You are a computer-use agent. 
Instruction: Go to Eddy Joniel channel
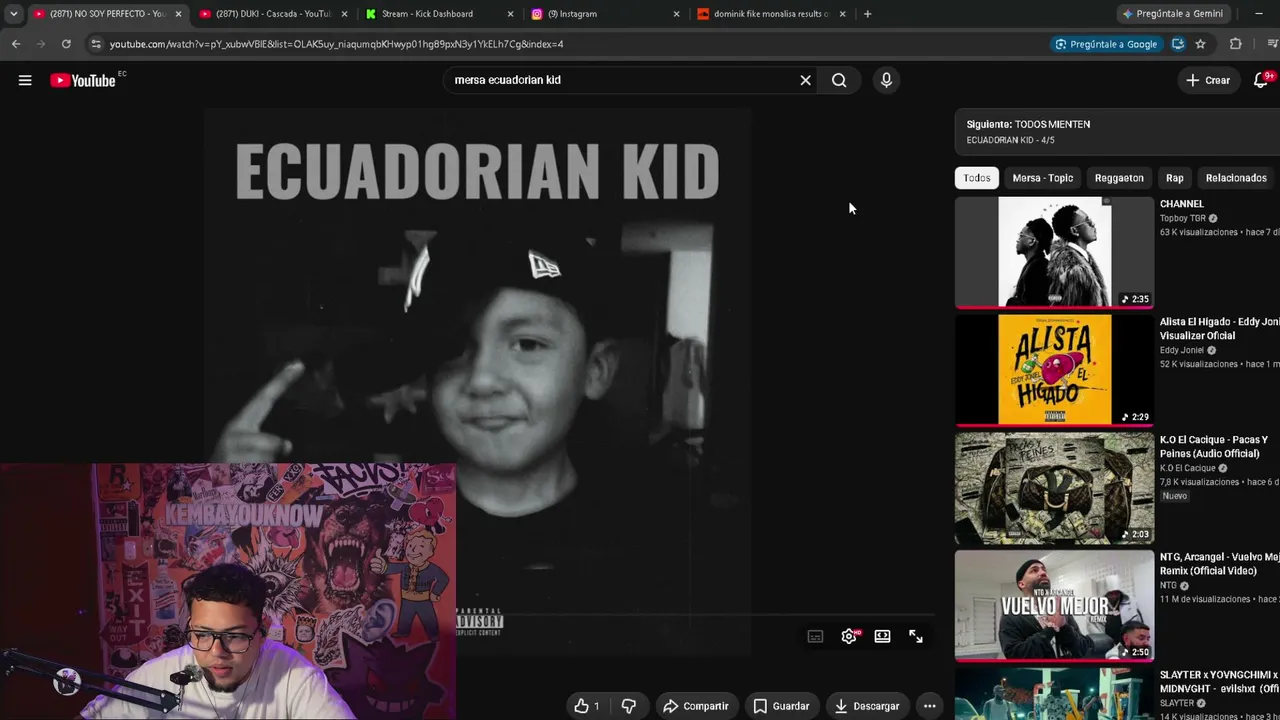tap(1182, 350)
